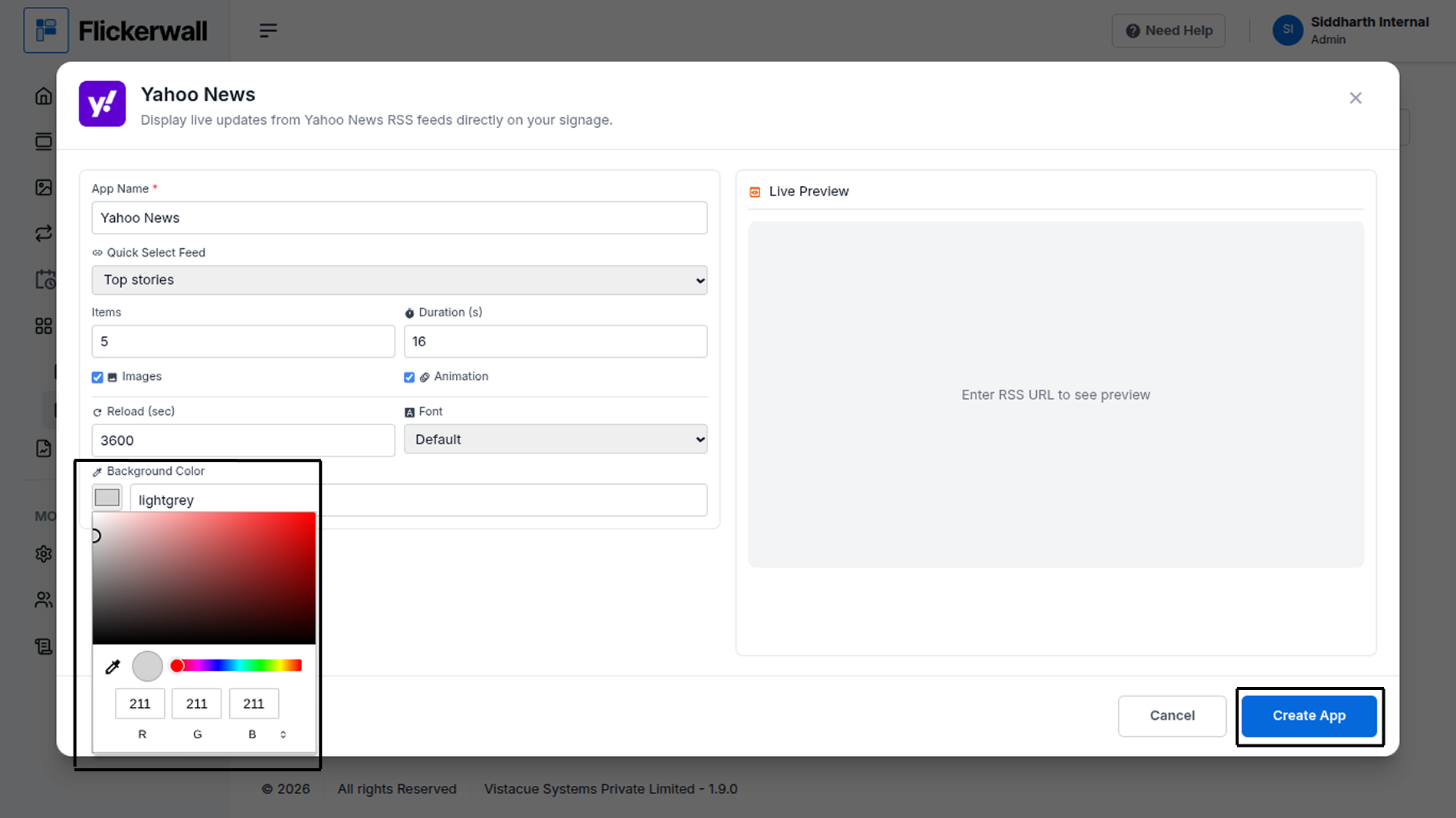The width and height of the screenshot is (1456, 818).
Task: Click the 'All rights Reserved' footer text
Action: 397,789
